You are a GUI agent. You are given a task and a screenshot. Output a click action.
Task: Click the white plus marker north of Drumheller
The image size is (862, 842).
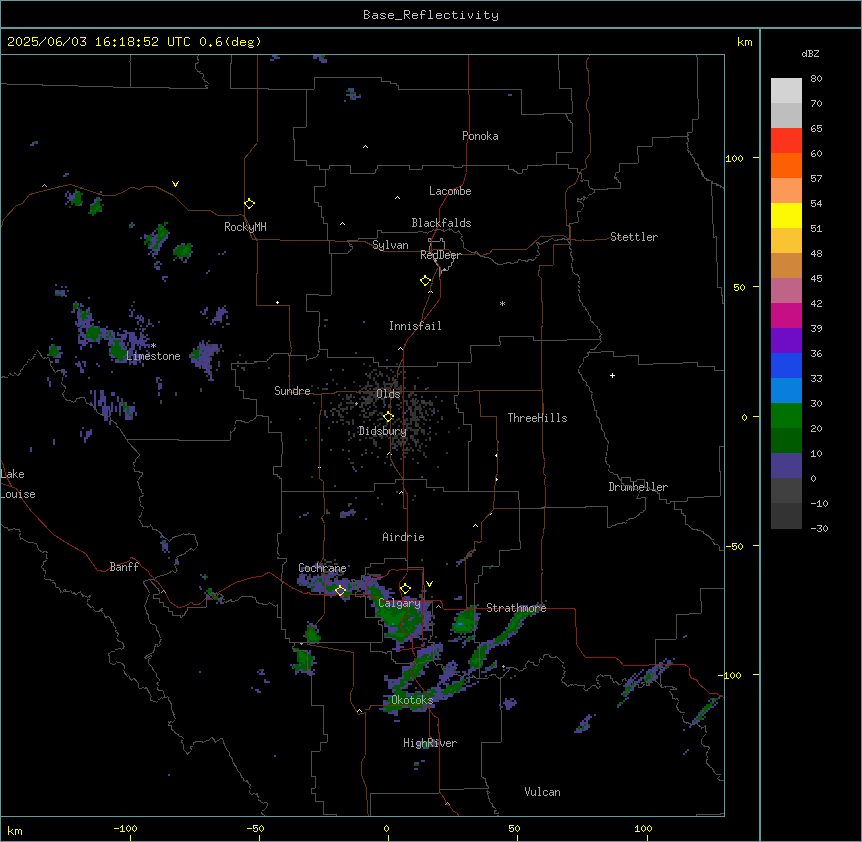tap(612, 375)
